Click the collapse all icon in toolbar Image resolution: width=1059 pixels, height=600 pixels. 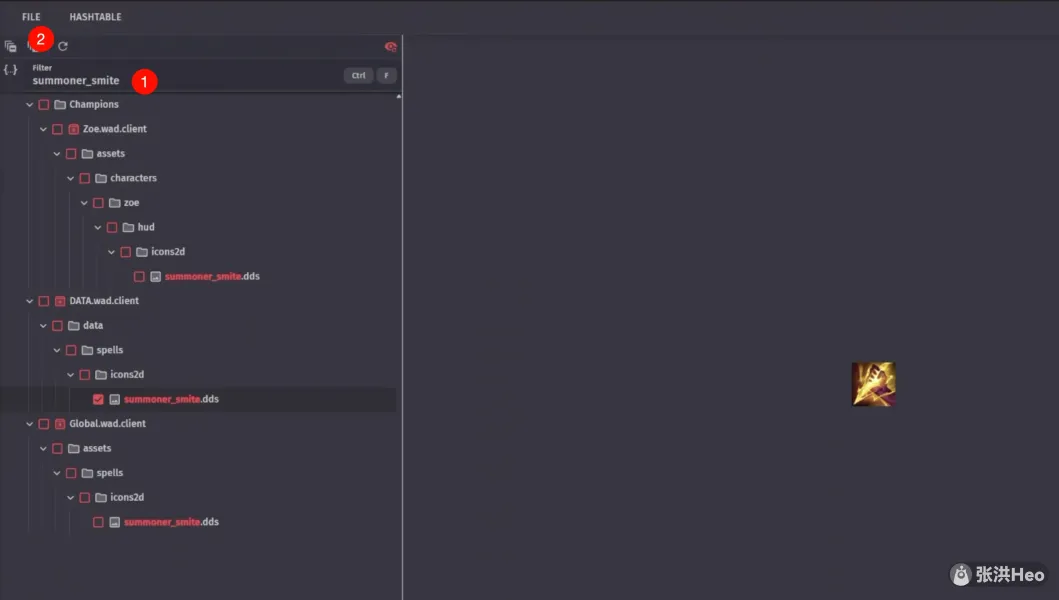(x=11, y=46)
